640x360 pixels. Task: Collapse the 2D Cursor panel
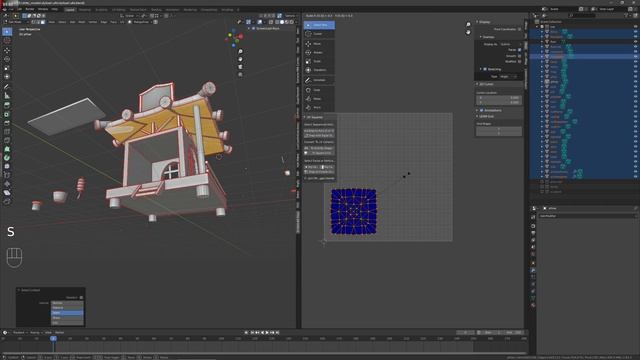477,84
